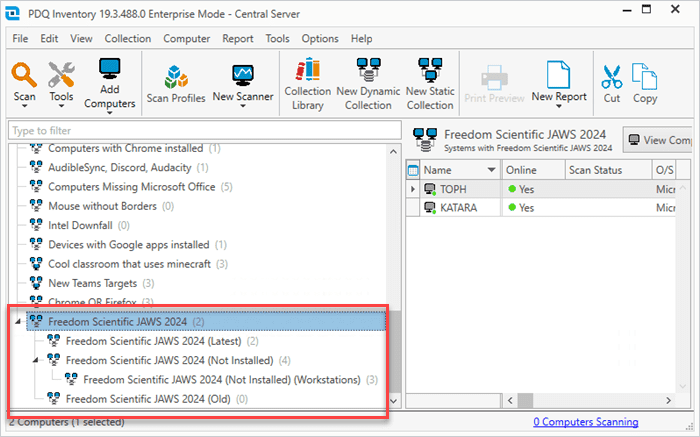Click the Cut scissors icon
Image resolution: width=700 pixels, height=437 pixels.
(x=612, y=77)
